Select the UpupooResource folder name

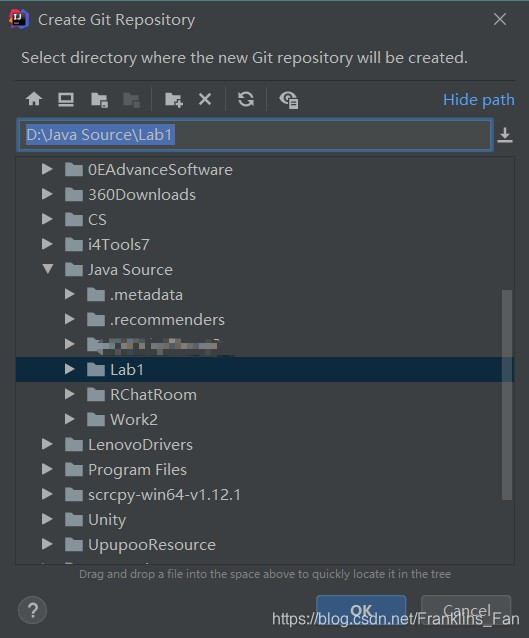(x=152, y=545)
